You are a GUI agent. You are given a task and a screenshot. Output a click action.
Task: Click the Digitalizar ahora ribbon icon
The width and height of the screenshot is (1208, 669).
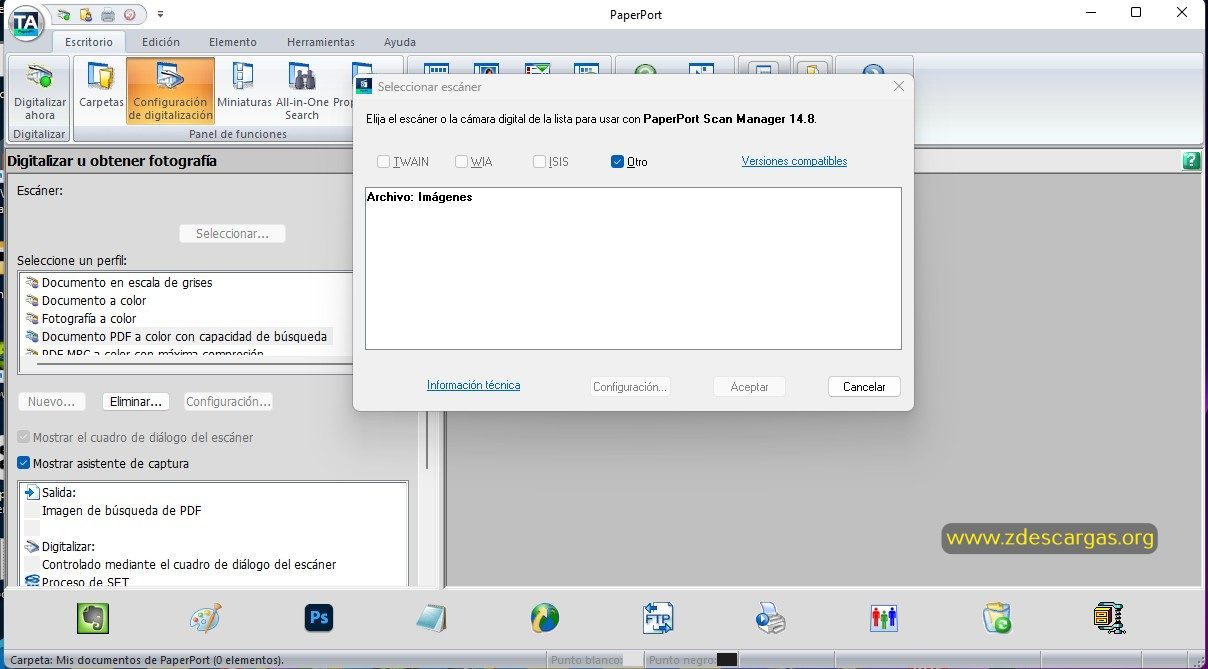(x=40, y=91)
